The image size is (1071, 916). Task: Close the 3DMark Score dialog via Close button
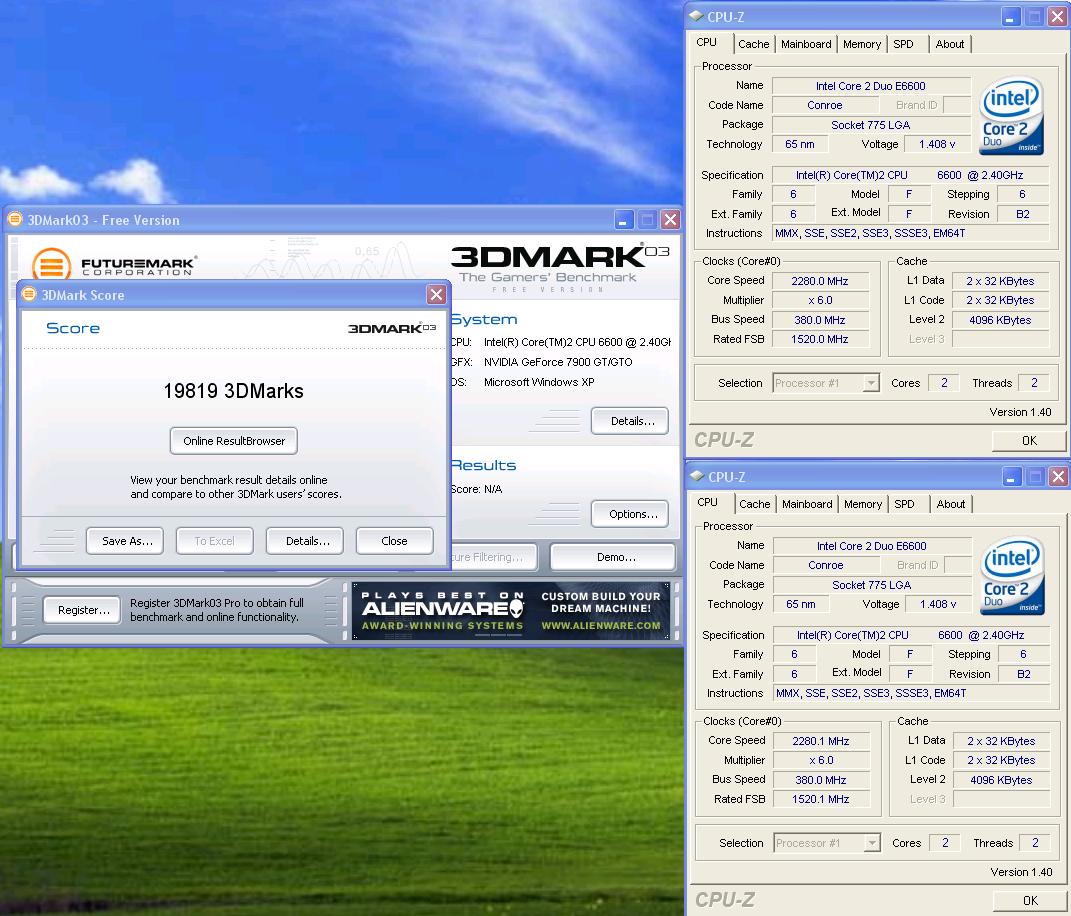(x=394, y=541)
